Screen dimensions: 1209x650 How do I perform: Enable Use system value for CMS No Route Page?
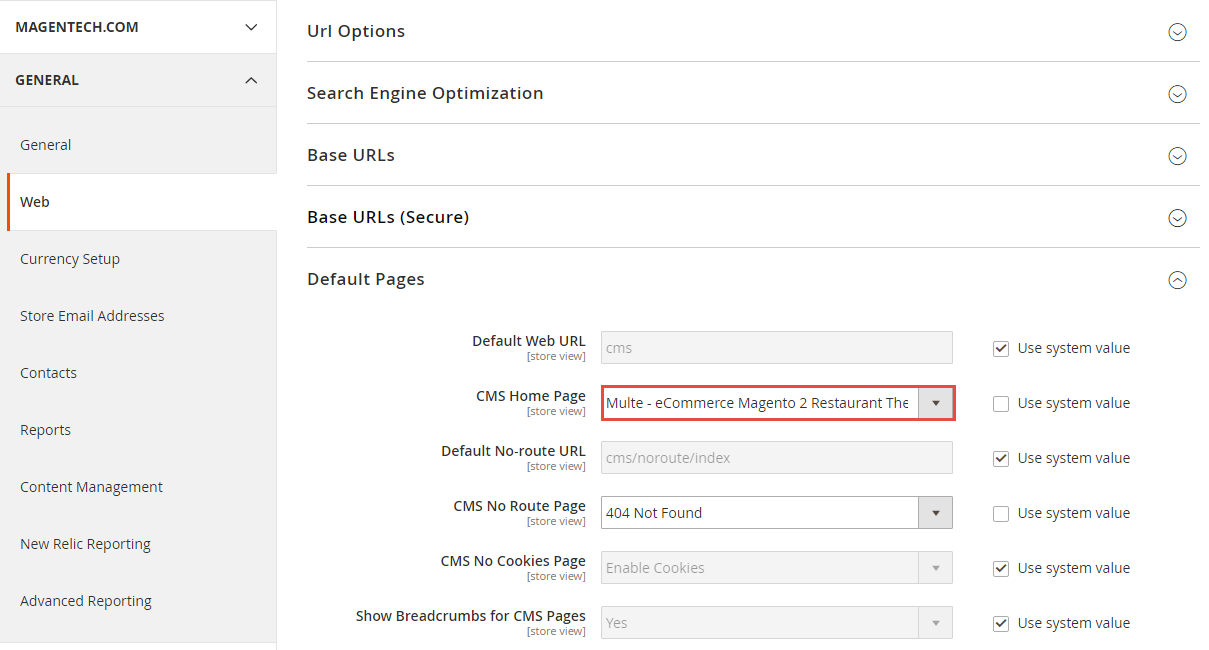coord(1000,514)
